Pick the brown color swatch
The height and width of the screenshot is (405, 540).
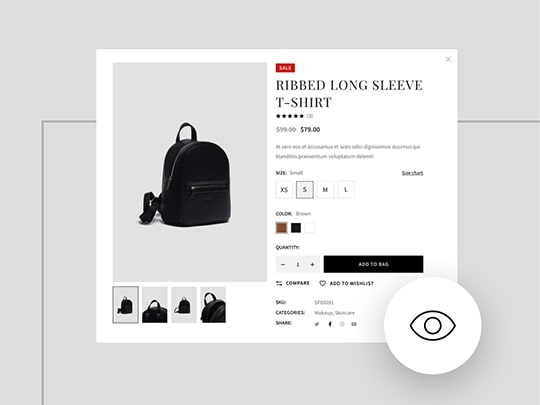(281, 228)
